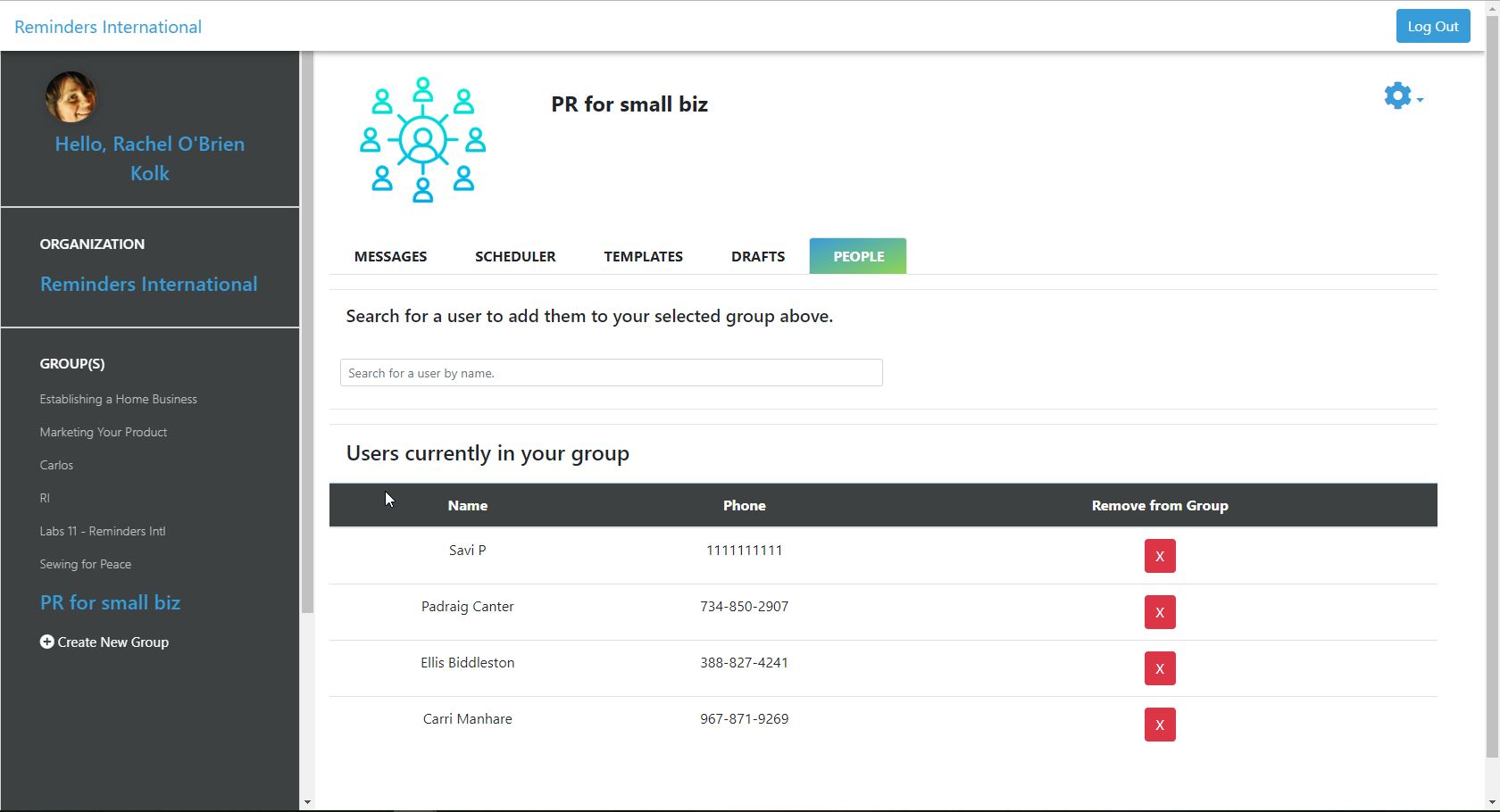Open the DRAFTS tab
Image resolution: width=1500 pixels, height=812 pixels.
tap(757, 256)
